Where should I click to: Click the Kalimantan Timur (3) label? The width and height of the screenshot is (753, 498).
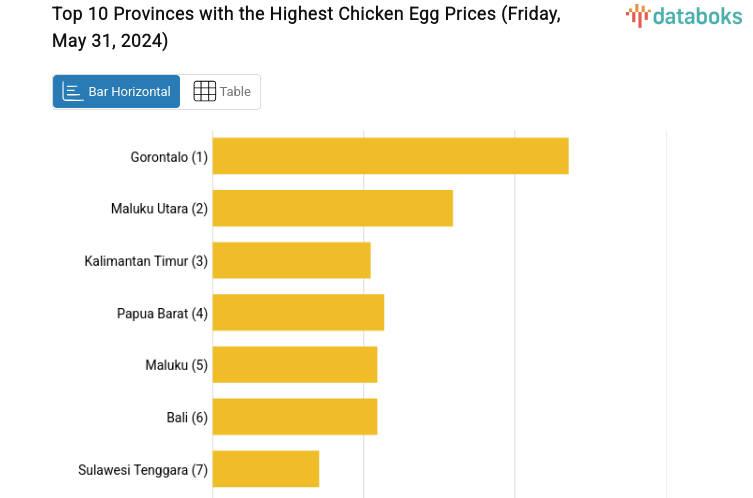click(x=146, y=261)
